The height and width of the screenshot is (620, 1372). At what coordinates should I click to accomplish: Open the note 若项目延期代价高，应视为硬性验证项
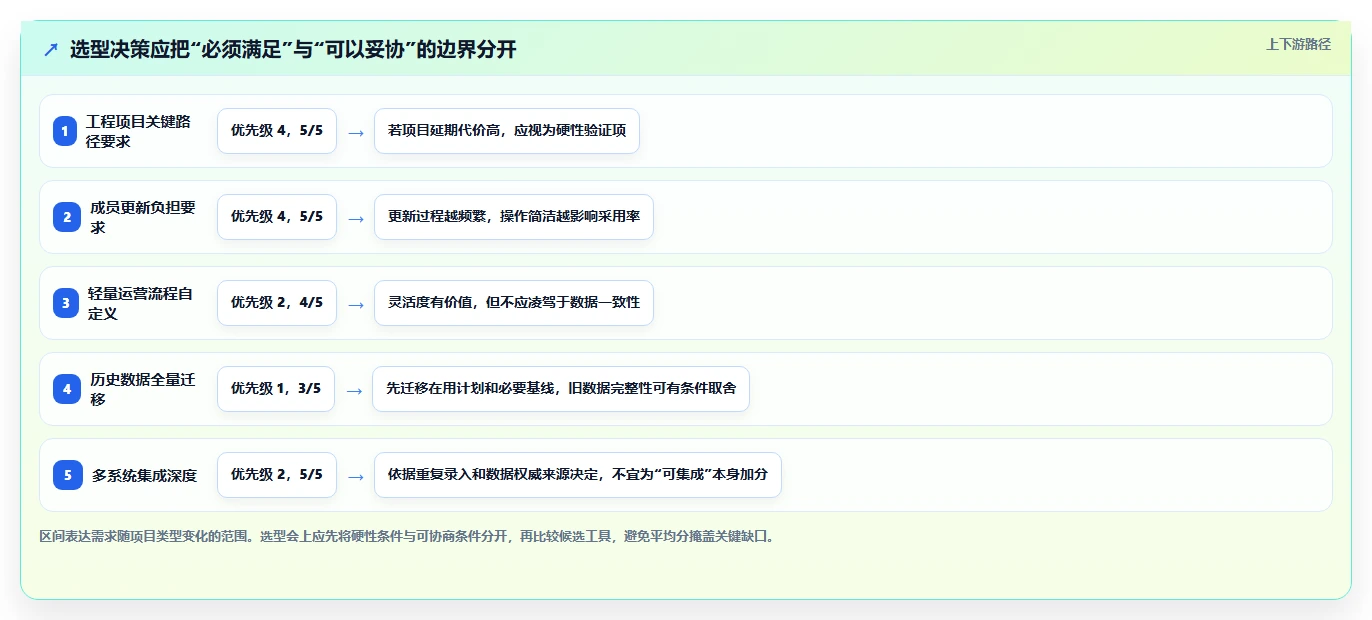click(507, 131)
